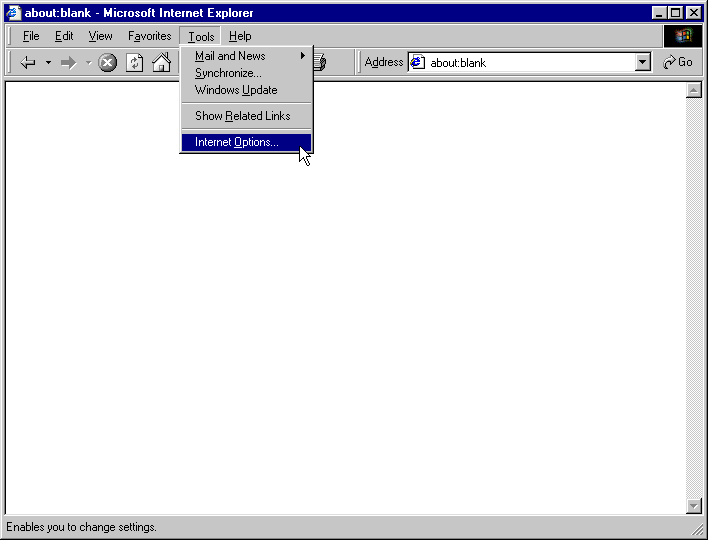708x540 pixels.
Task: Open the File menu
Action: tap(31, 36)
